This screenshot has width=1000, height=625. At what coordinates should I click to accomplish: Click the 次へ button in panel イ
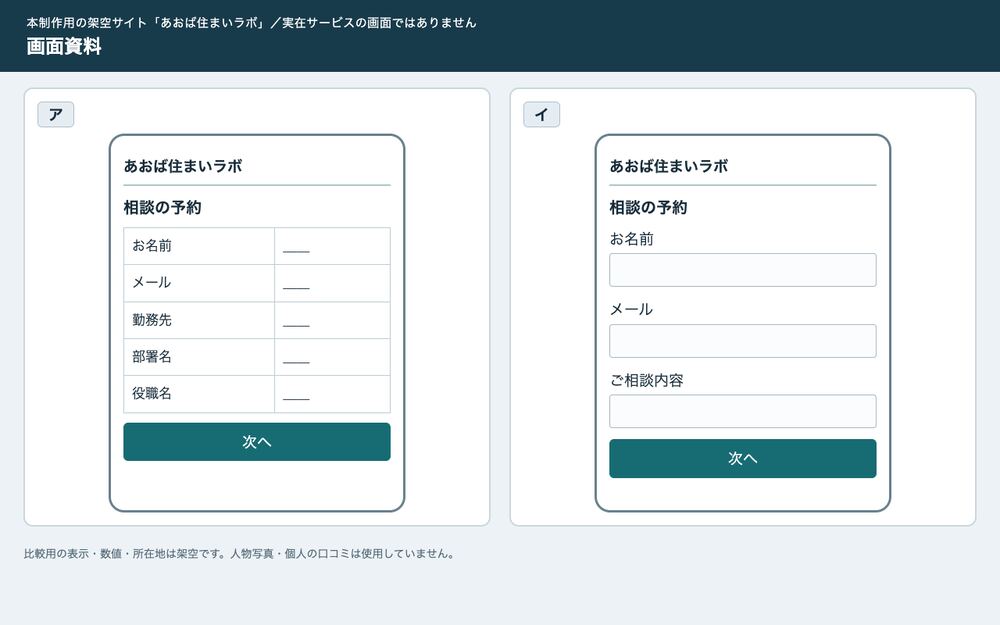tap(742, 458)
